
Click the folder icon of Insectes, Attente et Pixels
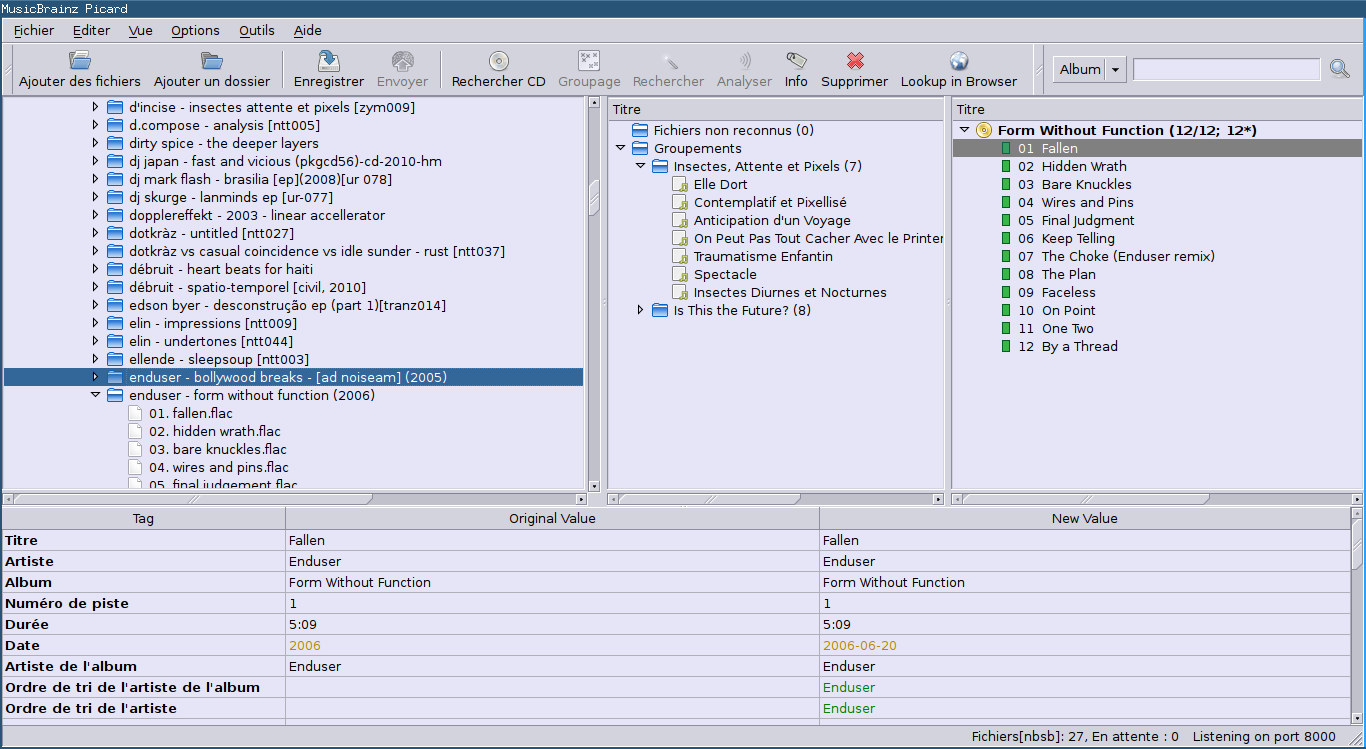660,166
